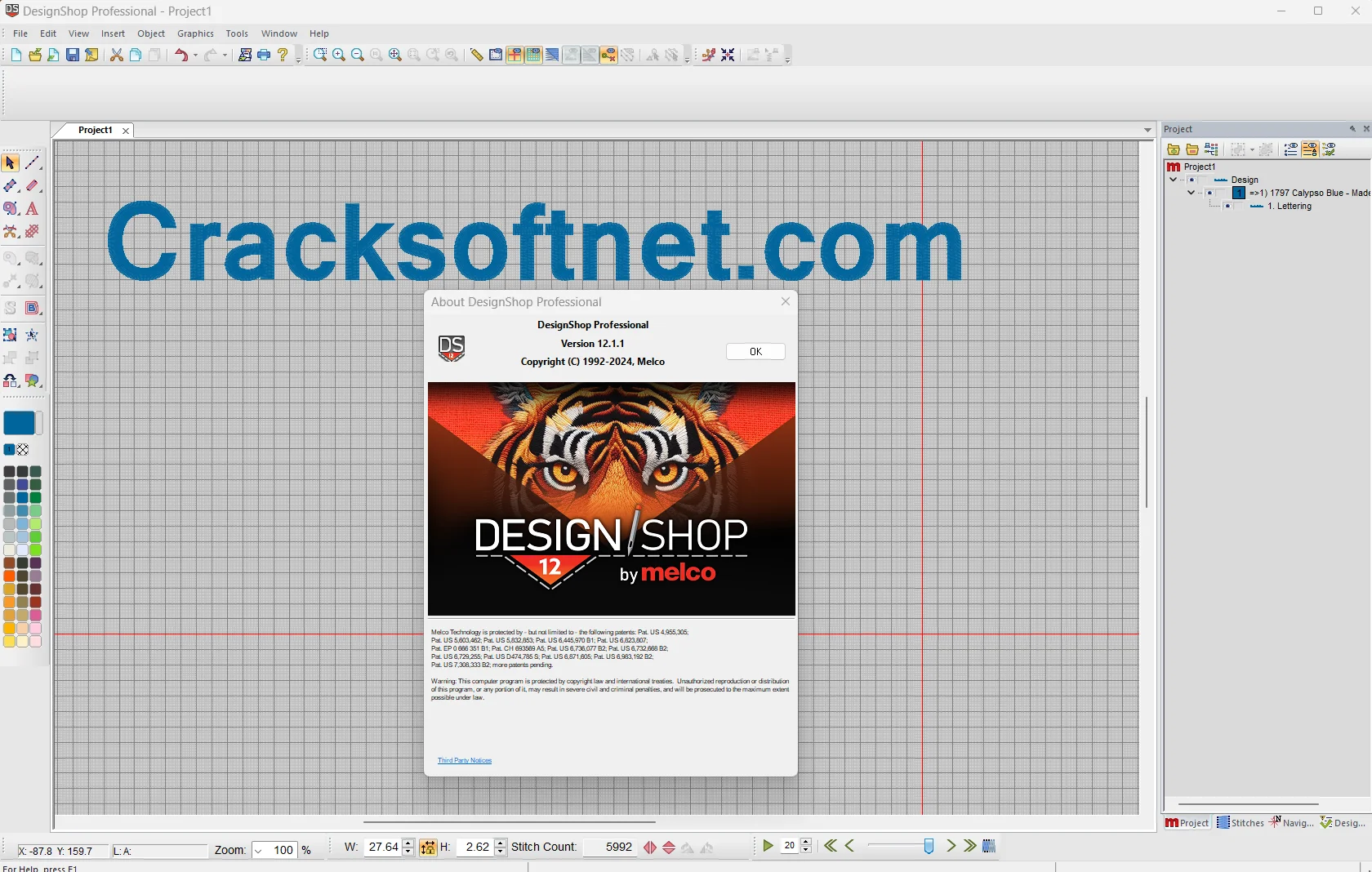Collapse the 1797 Calypso Blue color node
1372x872 pixels.
click(1191, 194)
